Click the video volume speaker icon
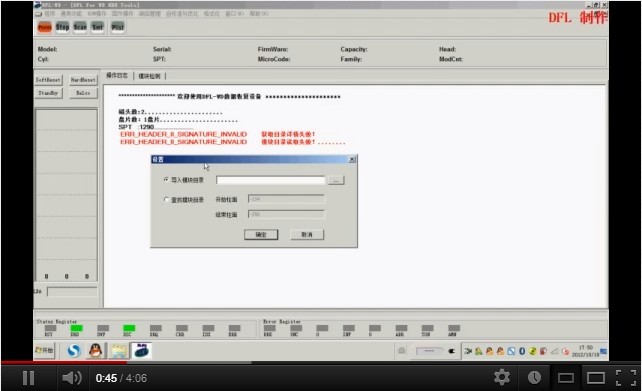Viewport: 642px width, 391px height. (72, 378)
